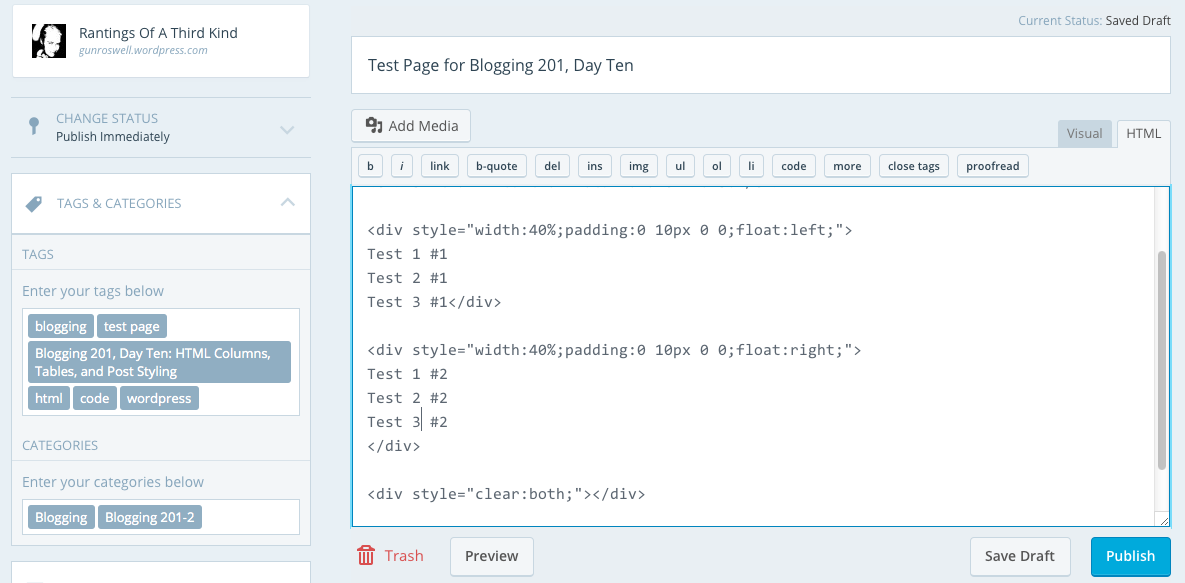
Task: Insert b-quote blockquote tag
Action: tap(496, 166)
